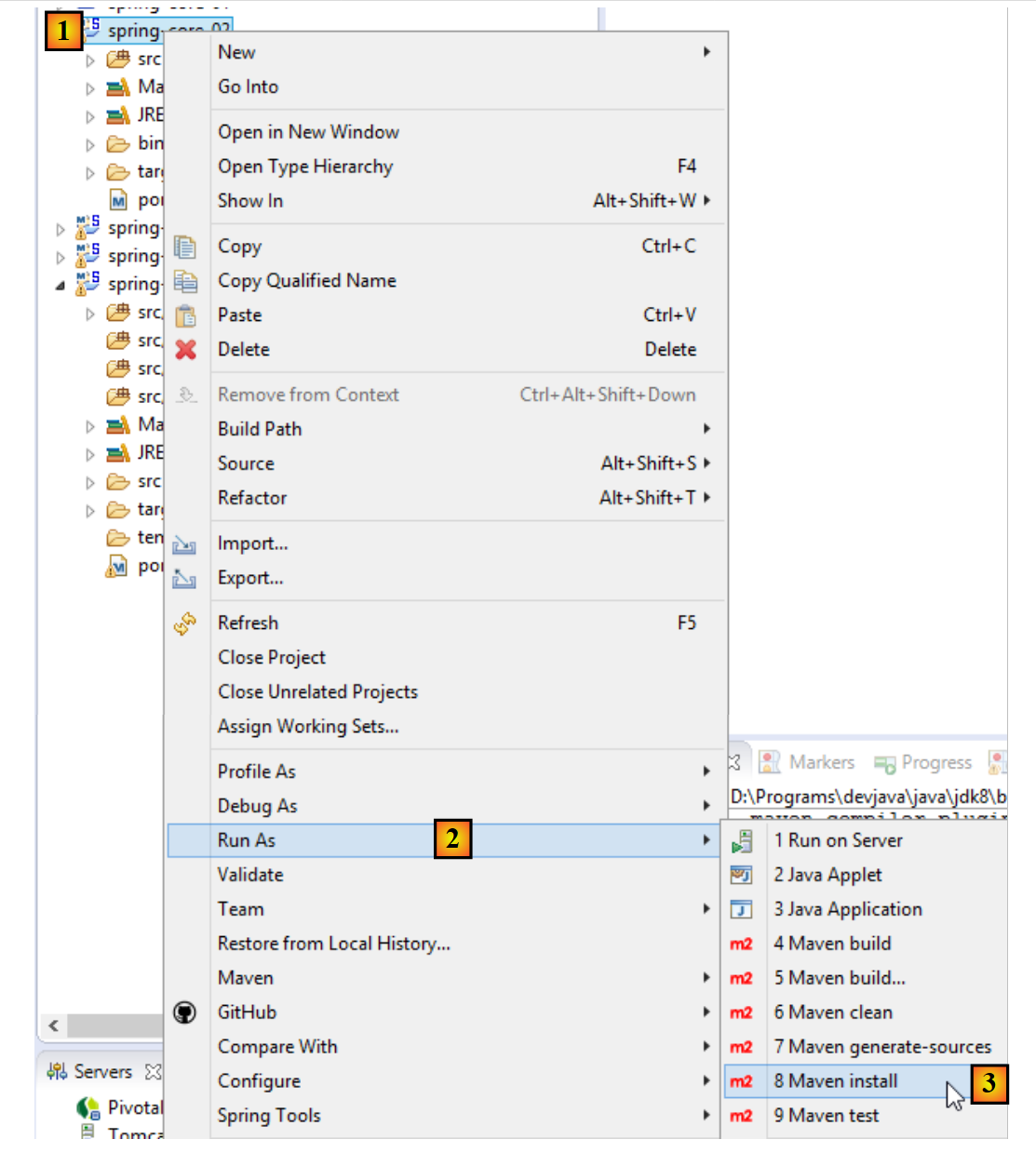Click the m2 icon beside Maven clean
Viewport: 1036px width, 1166px height.
click(741, 1012)
